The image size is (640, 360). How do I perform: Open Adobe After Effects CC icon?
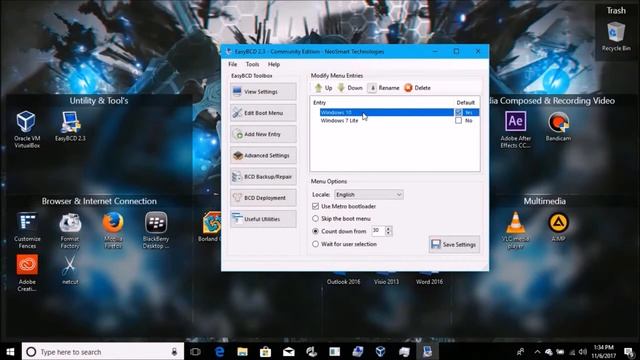[516, 129]
